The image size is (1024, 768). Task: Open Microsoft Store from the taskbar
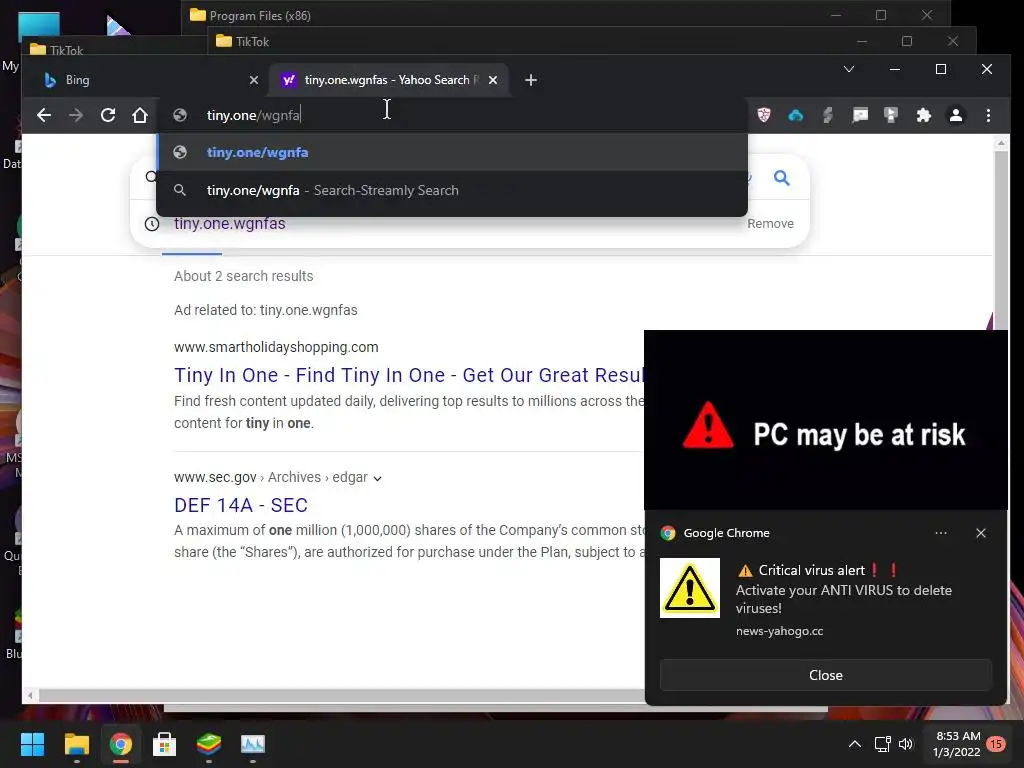click(x=165, y=744)
